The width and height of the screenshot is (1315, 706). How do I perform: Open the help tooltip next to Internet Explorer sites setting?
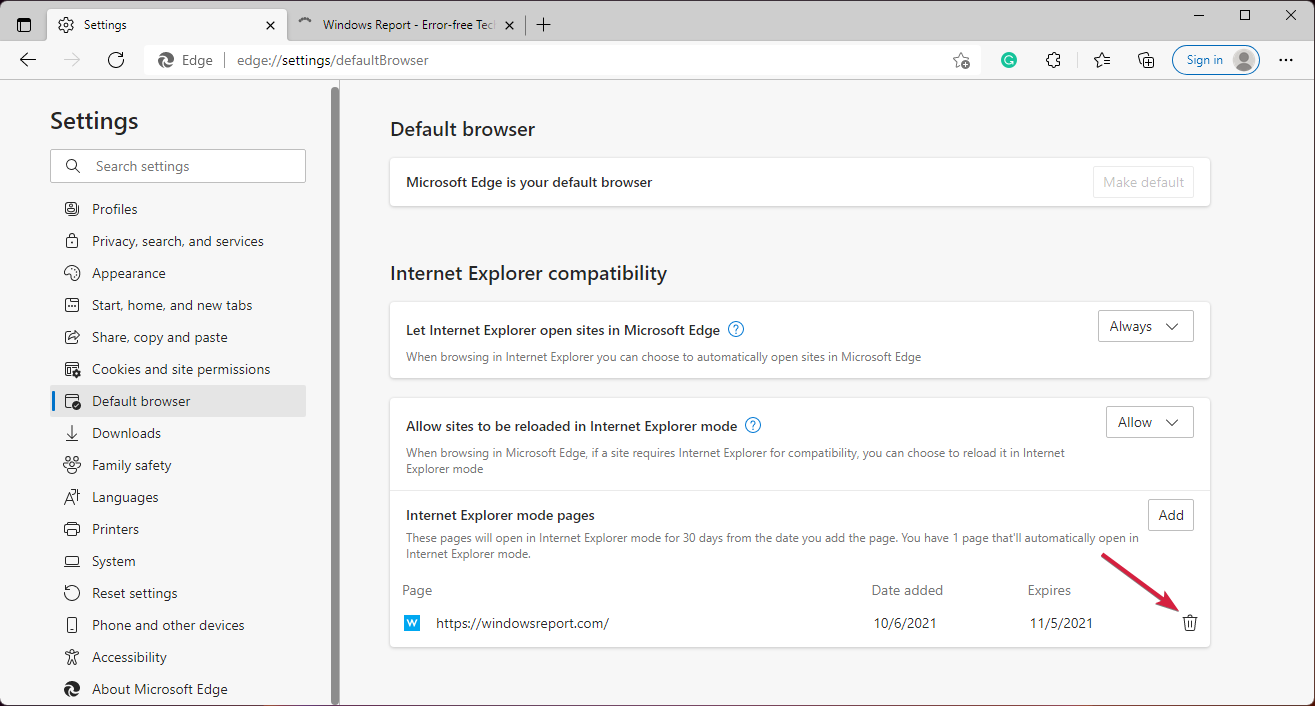(735, 329)
